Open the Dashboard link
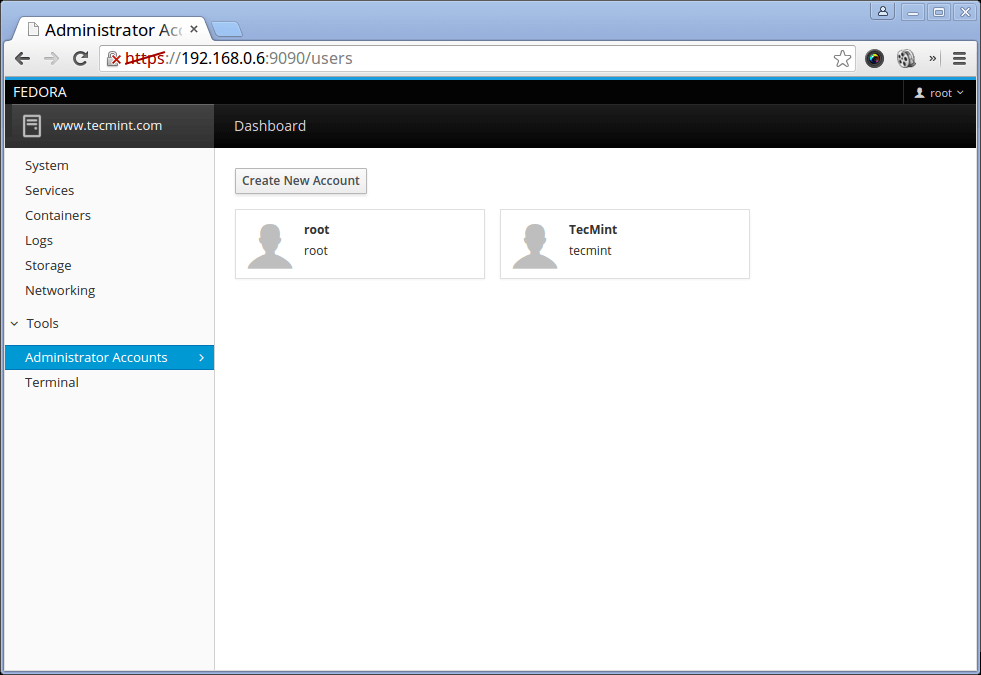 point(270,126)
